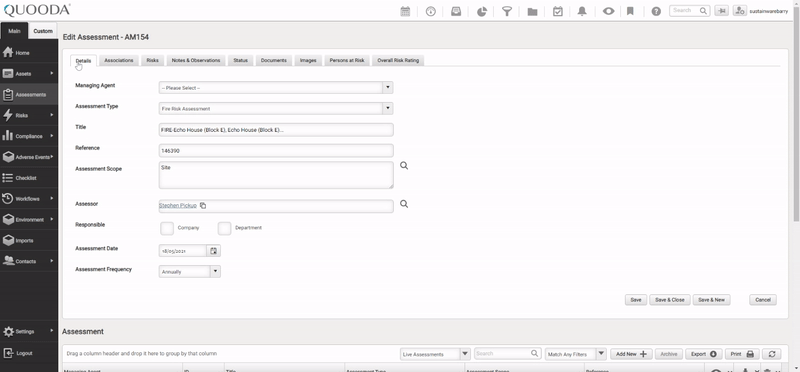The height and width of the screenshot is (372, 800).
Task: Click the Title input field
Action: [276, 130]
